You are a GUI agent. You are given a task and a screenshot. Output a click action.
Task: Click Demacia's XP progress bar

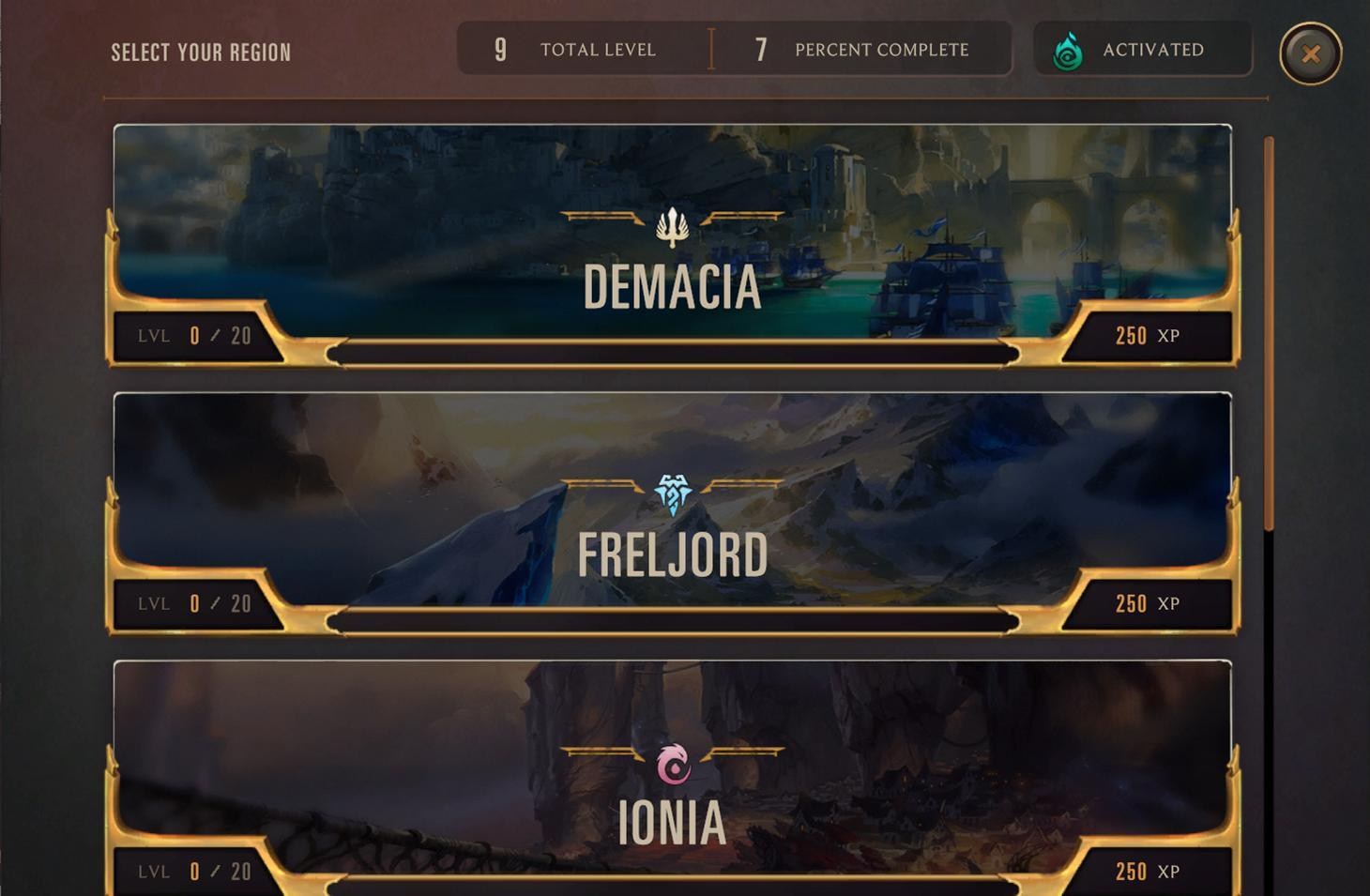(673, 353)
